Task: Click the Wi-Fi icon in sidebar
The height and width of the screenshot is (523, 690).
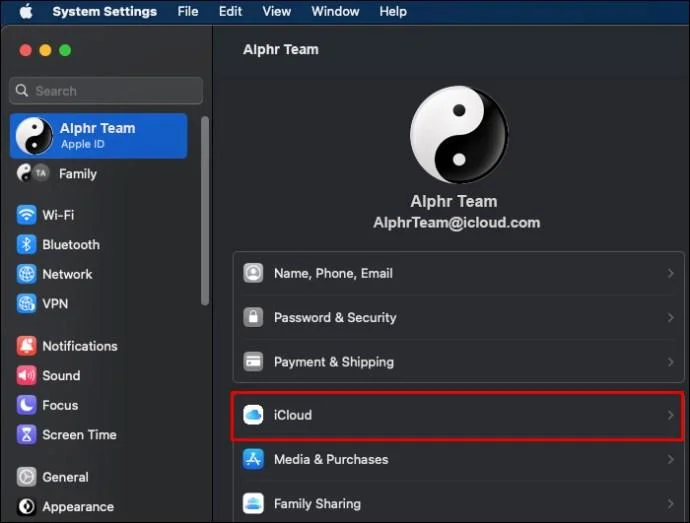Action: [x=26, y=215]
